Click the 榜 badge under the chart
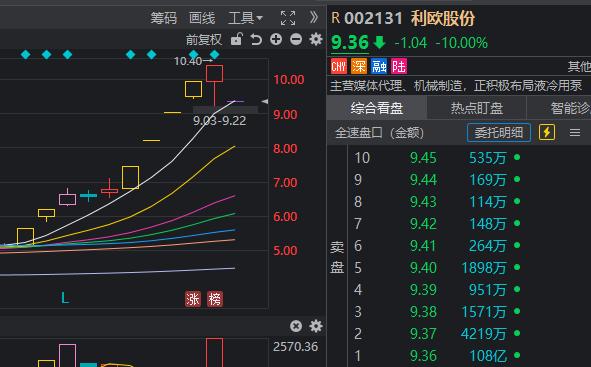Image resolution: width=591 pixels, height=367 pixels. click(215, 299)
